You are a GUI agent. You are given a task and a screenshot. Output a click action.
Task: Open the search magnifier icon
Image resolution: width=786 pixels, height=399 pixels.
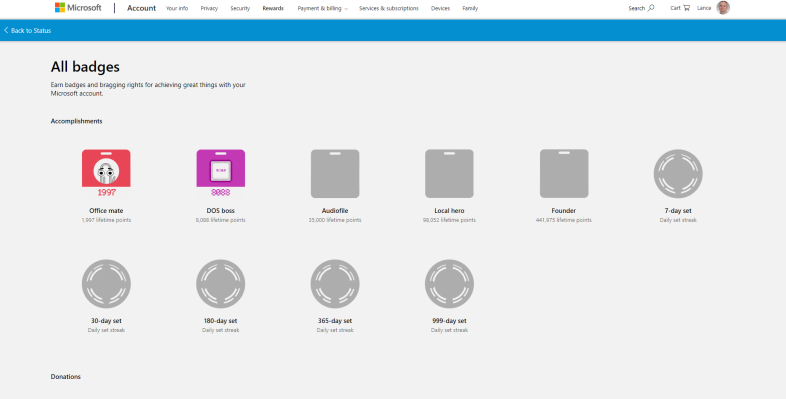pos(651,8)
